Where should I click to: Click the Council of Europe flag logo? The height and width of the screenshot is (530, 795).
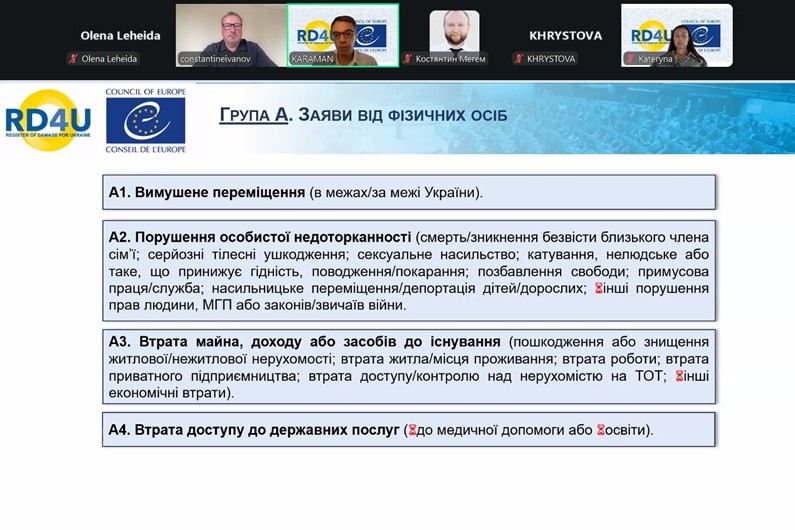[146, 121]
